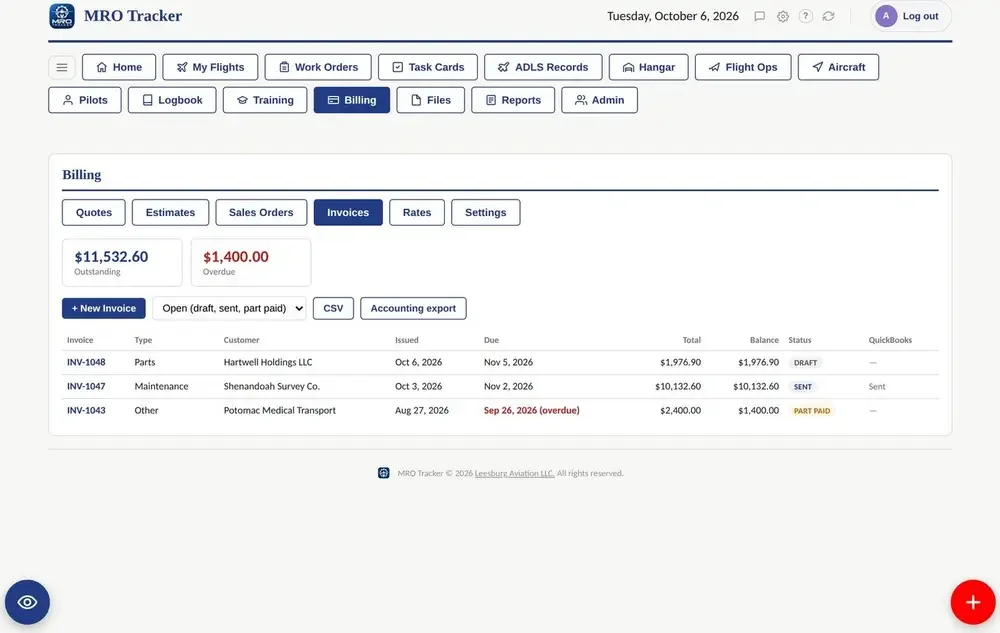
Task: Toggle the eye visibility floating button
Action: 27,602
